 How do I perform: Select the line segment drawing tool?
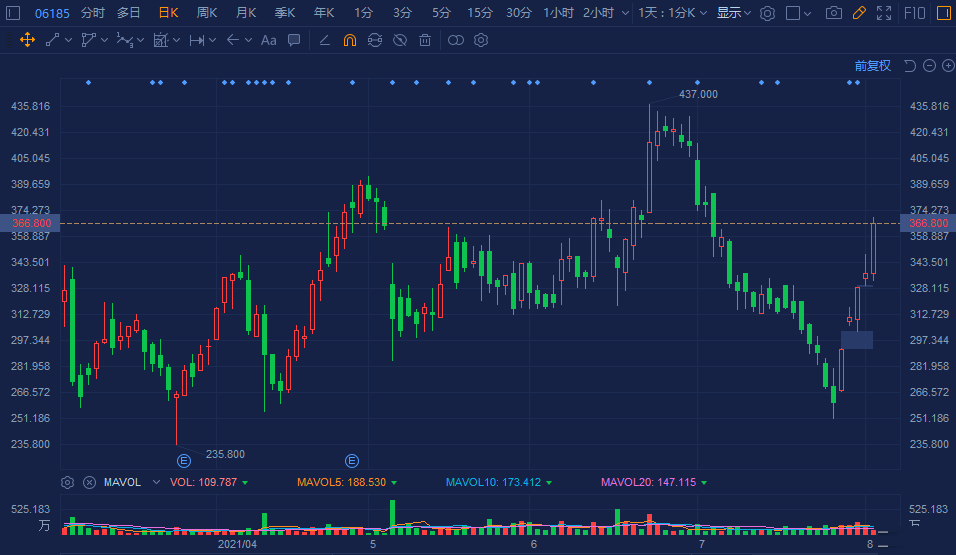tap(52, 40)
